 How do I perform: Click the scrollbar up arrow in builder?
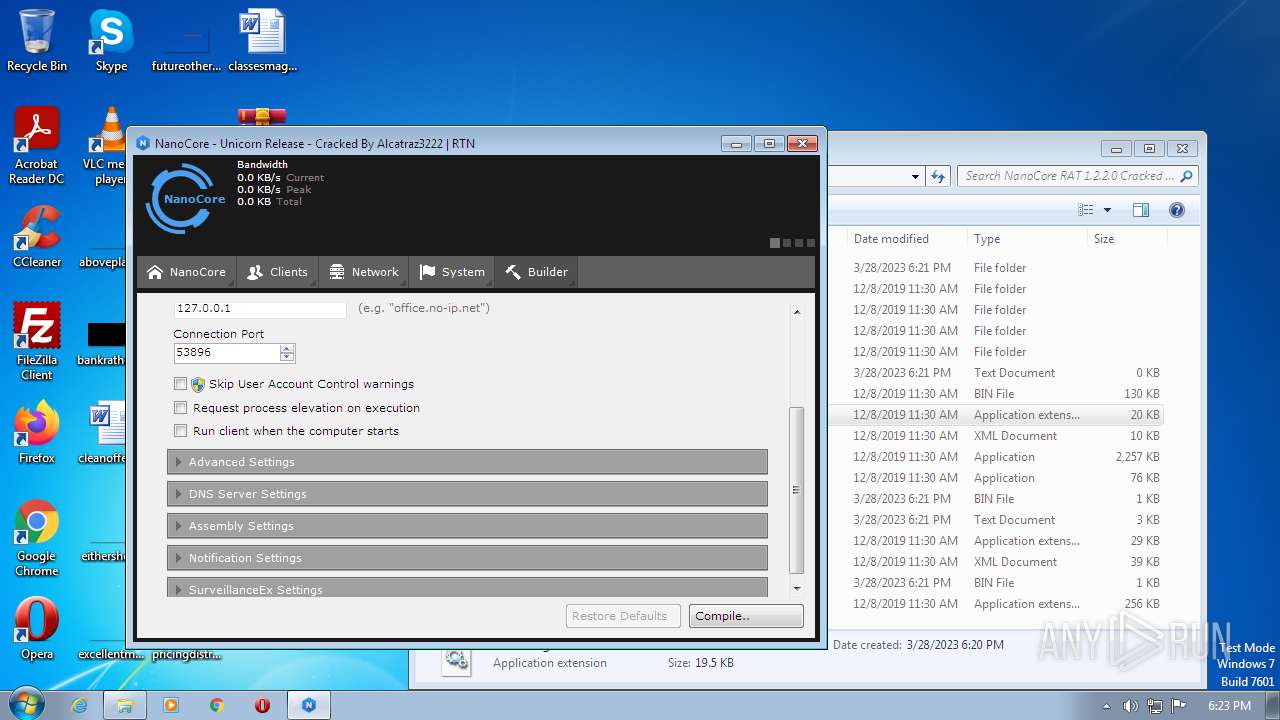coord(797,312)
